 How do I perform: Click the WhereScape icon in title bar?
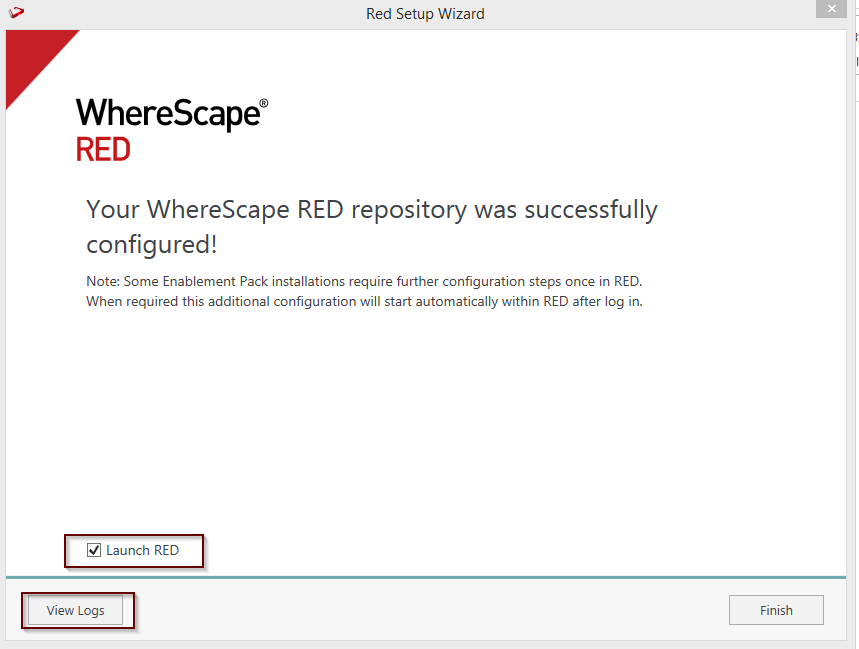pos(16,12)
